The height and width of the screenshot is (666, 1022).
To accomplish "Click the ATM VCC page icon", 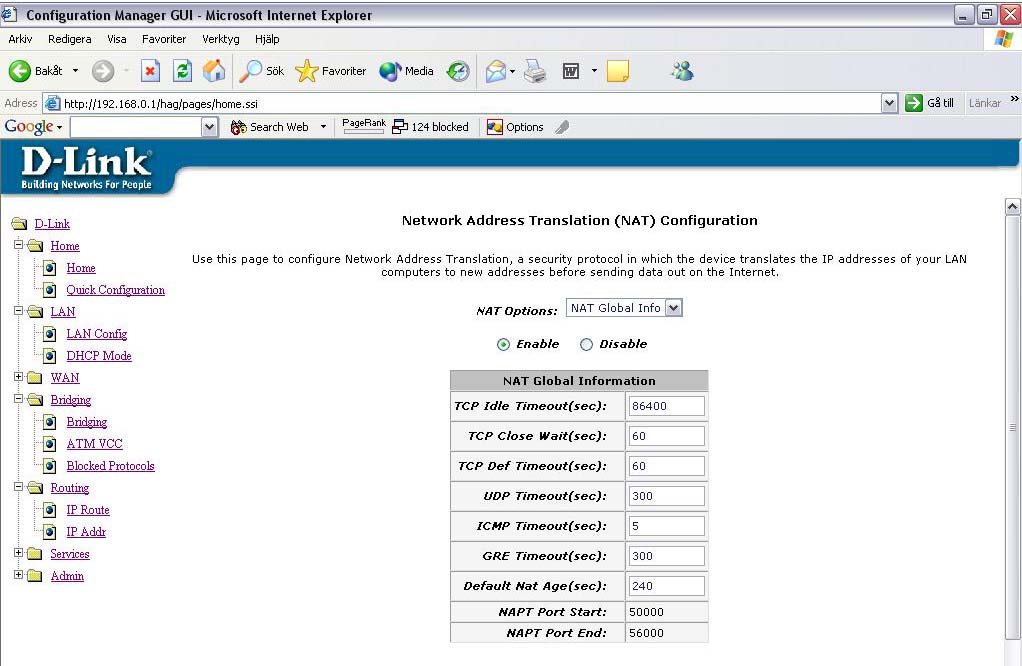I will pyautogui.click(x=50, y=444).
